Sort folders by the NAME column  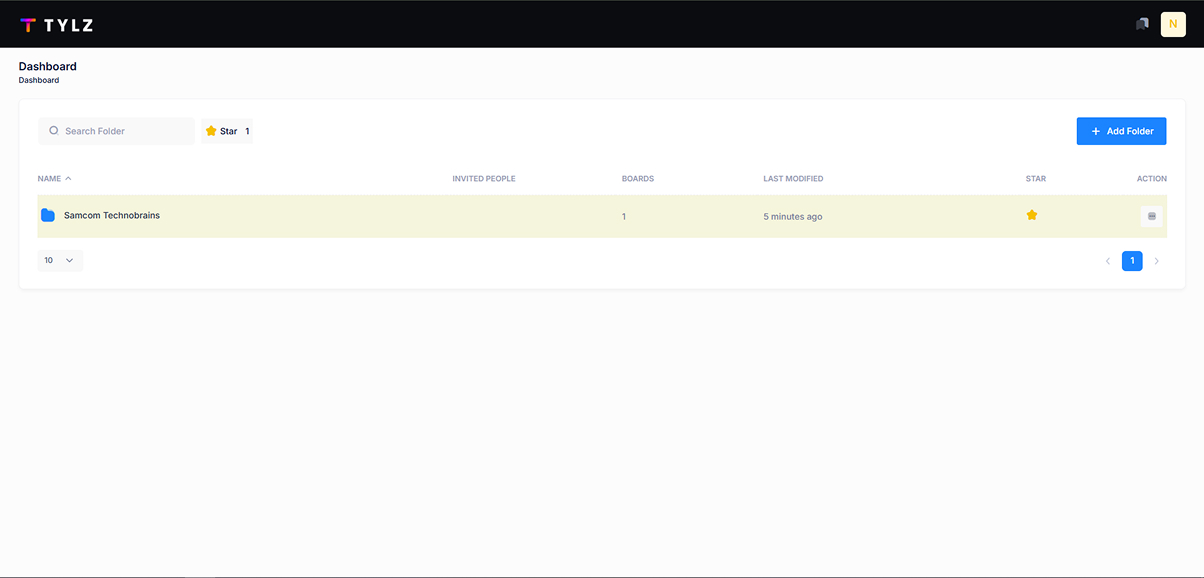[x=54, y=179]
